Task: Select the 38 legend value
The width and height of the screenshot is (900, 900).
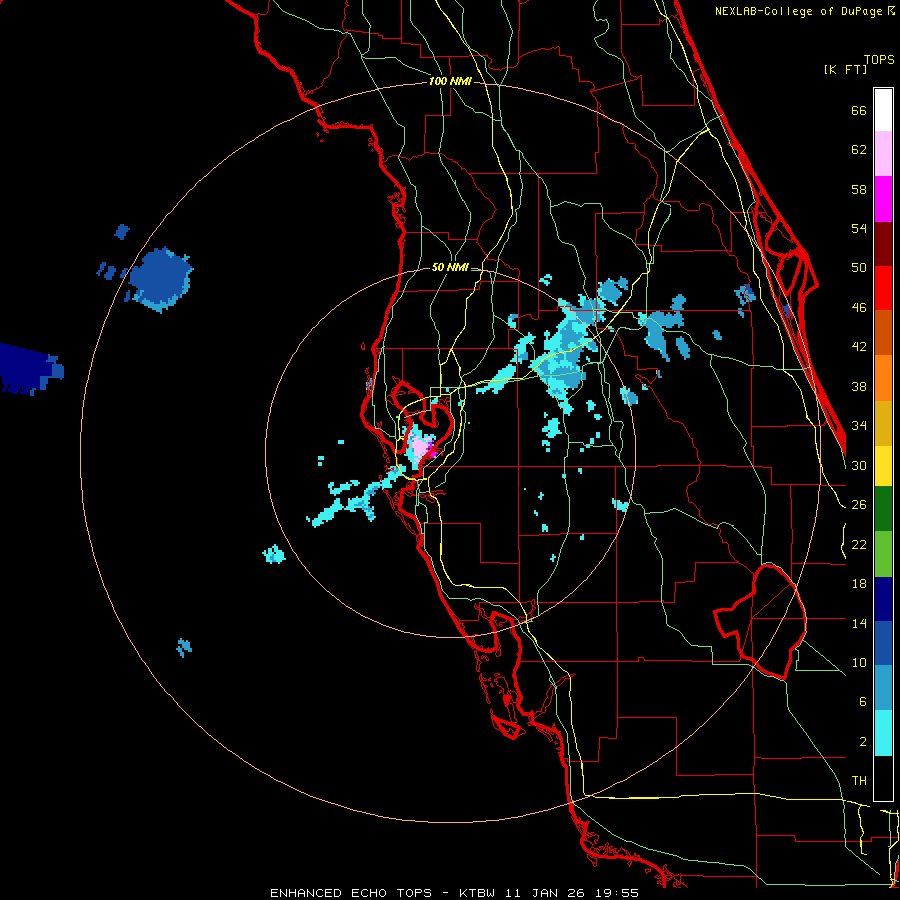Action: (x=859, y=386)
